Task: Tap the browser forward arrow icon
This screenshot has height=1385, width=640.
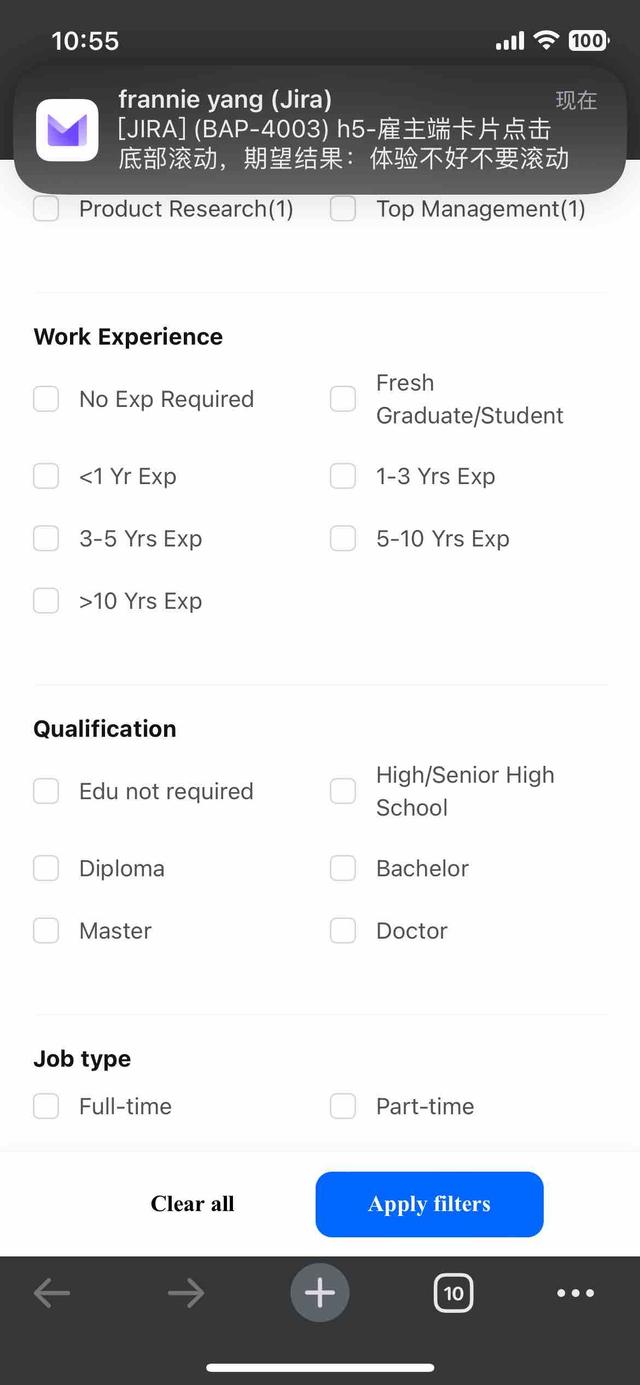Action: 186,1293
